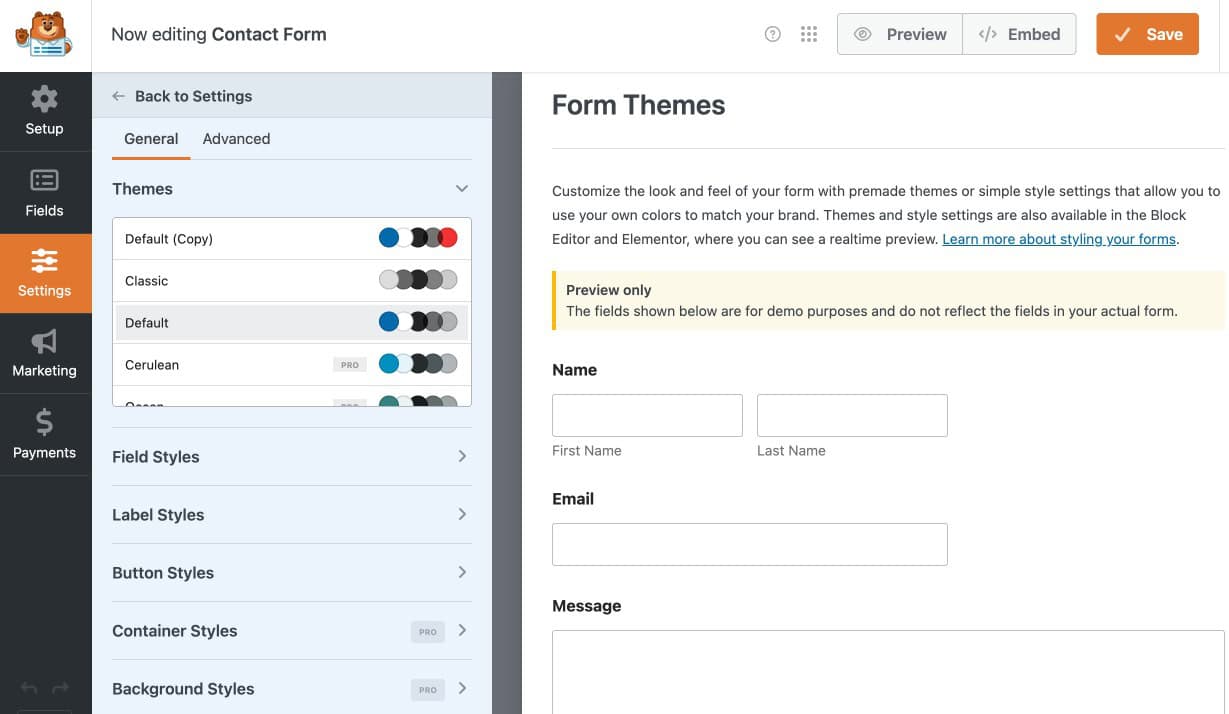
Task: Open the help question mark icon
Action: point(772,34)
